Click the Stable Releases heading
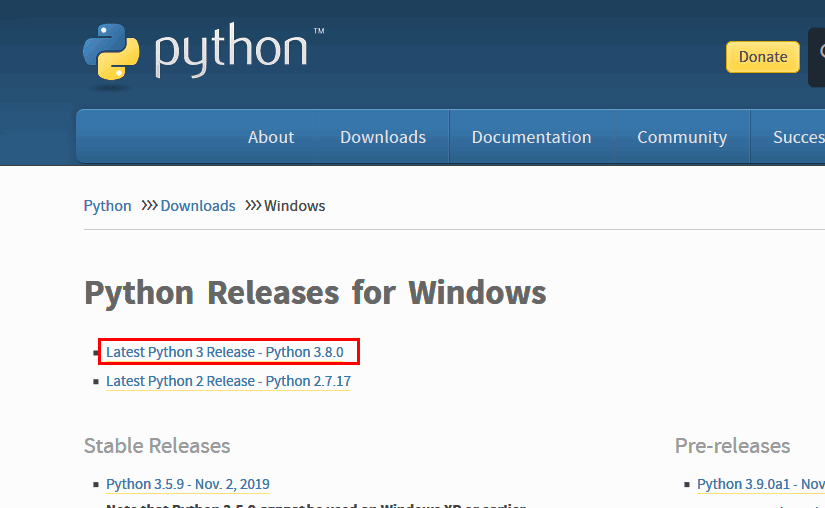 click(157, 445)
